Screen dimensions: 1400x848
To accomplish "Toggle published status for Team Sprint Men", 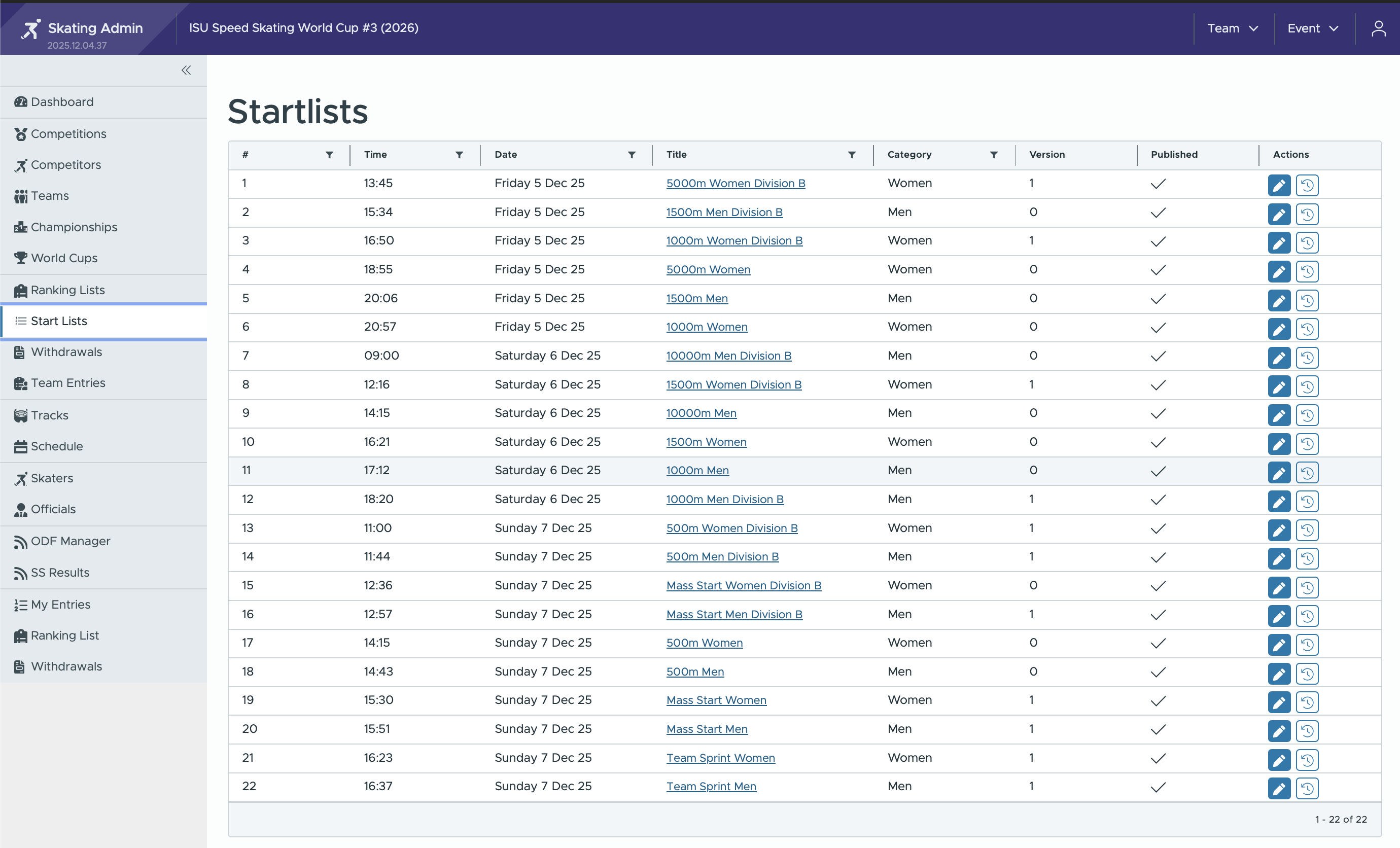I will pos(1158,788).
